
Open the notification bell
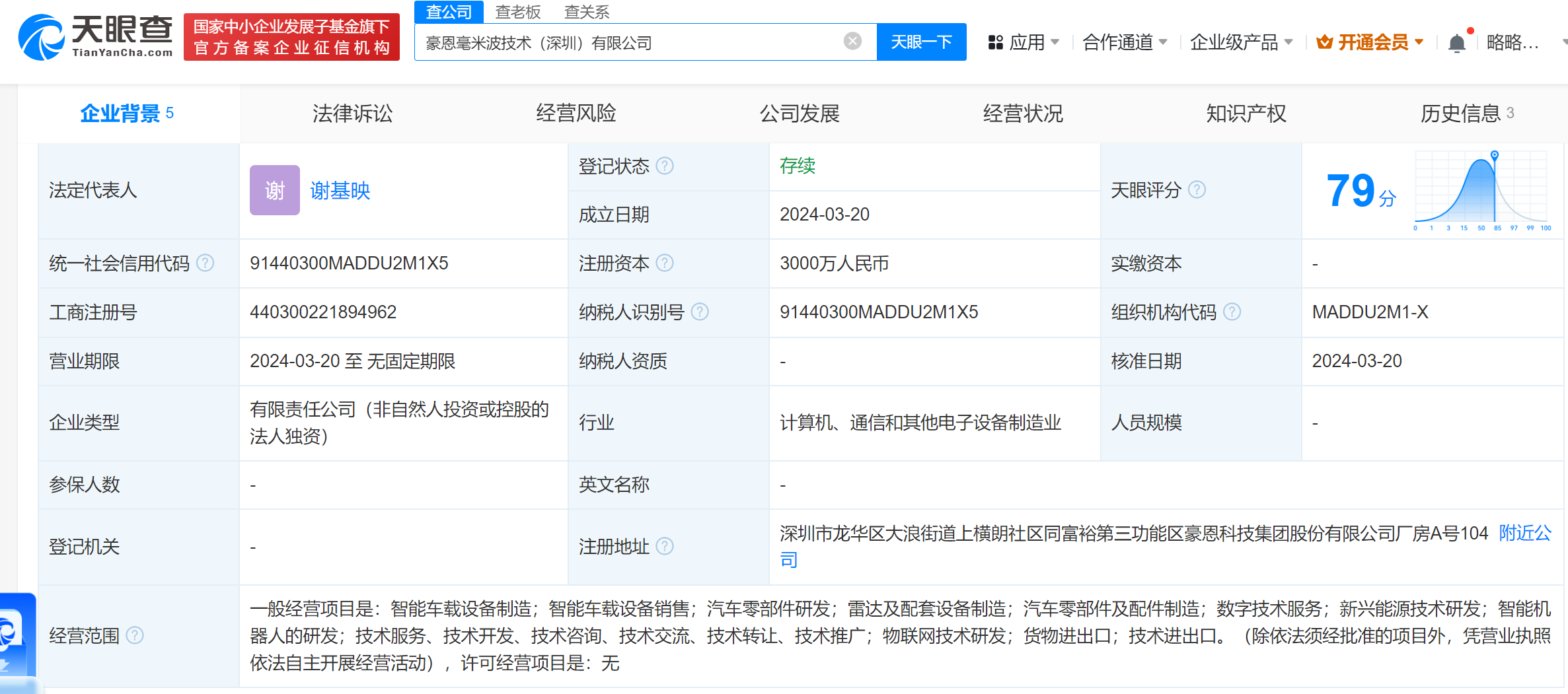1456,43
